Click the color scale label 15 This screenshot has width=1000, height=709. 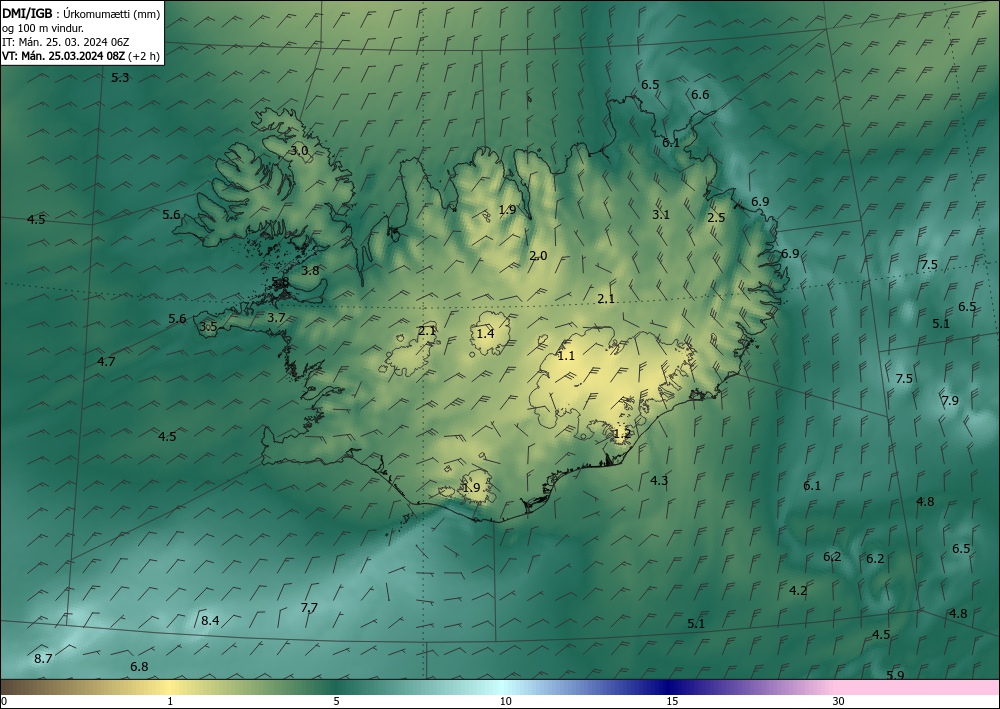point(672,701)
